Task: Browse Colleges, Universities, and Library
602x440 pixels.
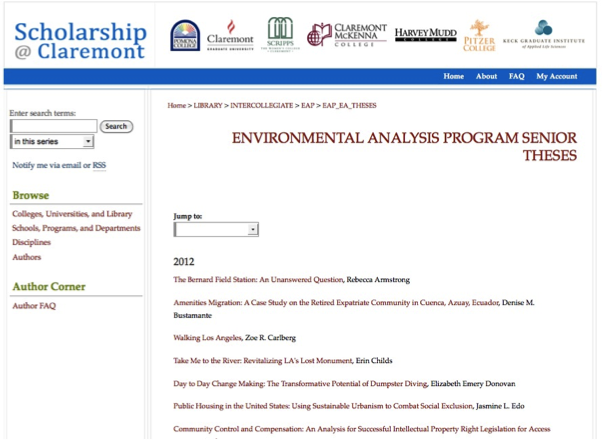Action: (72, 214)
